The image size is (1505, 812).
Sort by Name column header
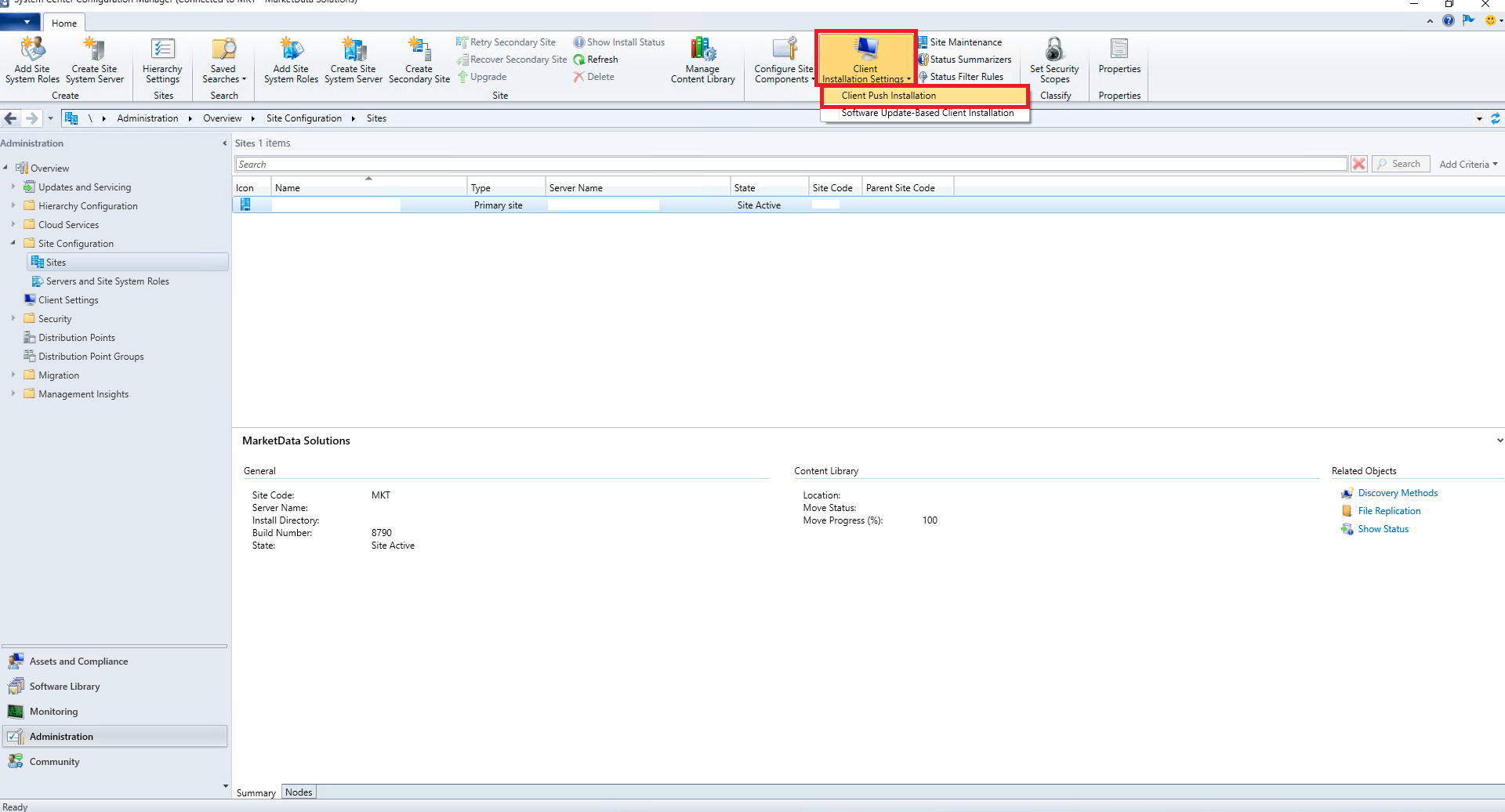click(368, 187)
